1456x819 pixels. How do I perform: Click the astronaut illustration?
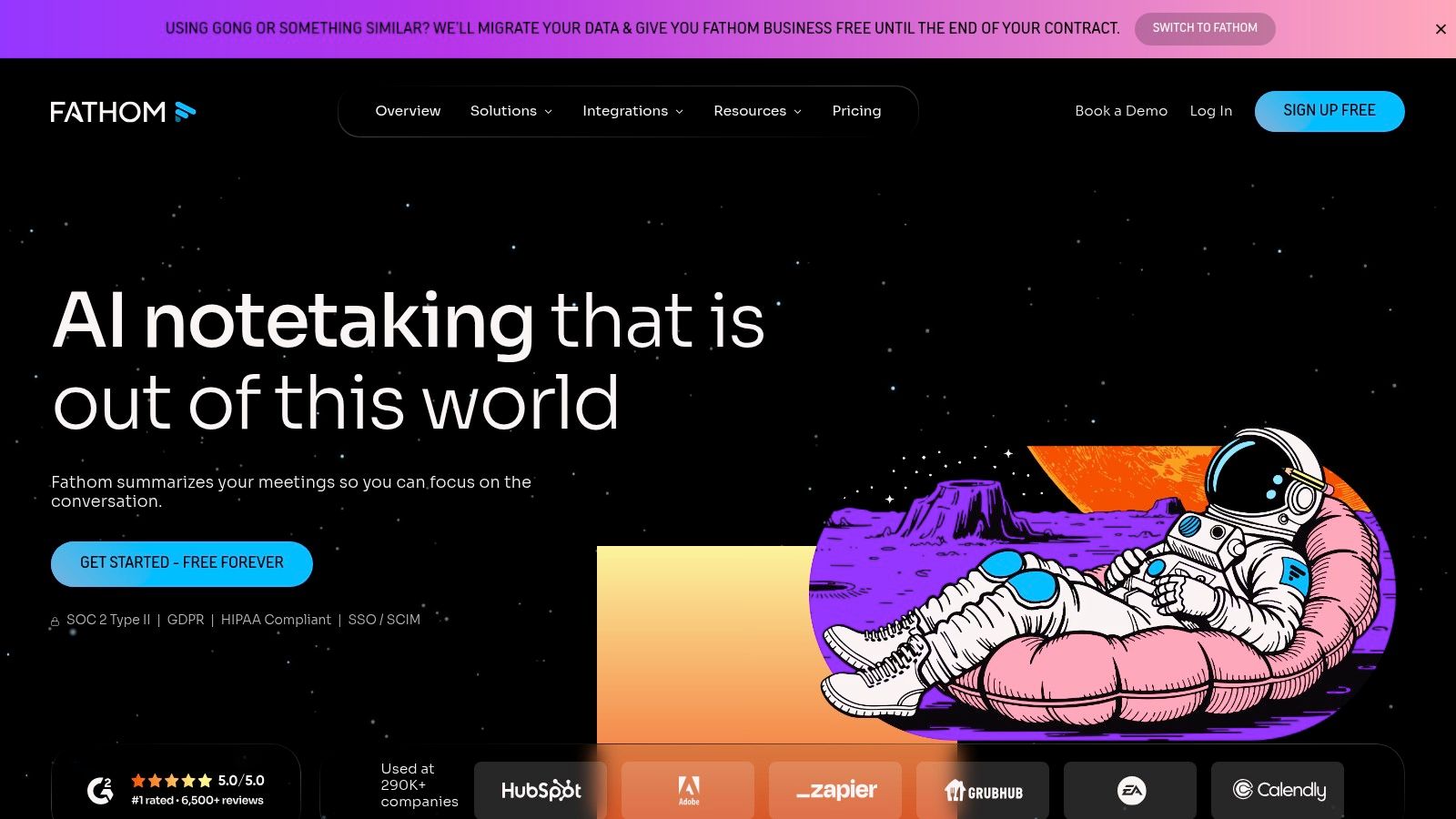pos(1101,582)
